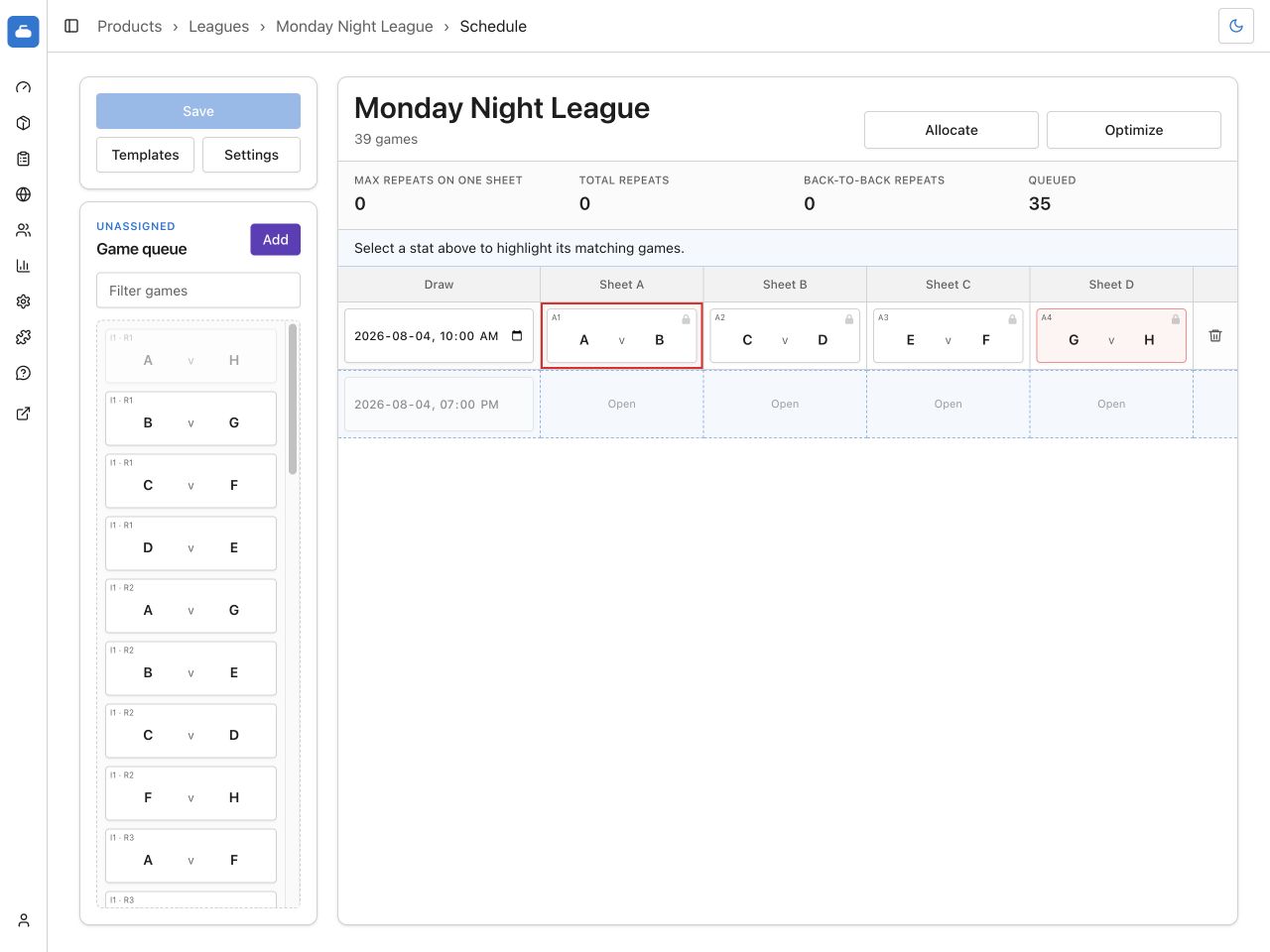Viewport: 1270px width, 952px height.
Task: Open the products cube icon in sidebar
Action: [x=24, y=123]
